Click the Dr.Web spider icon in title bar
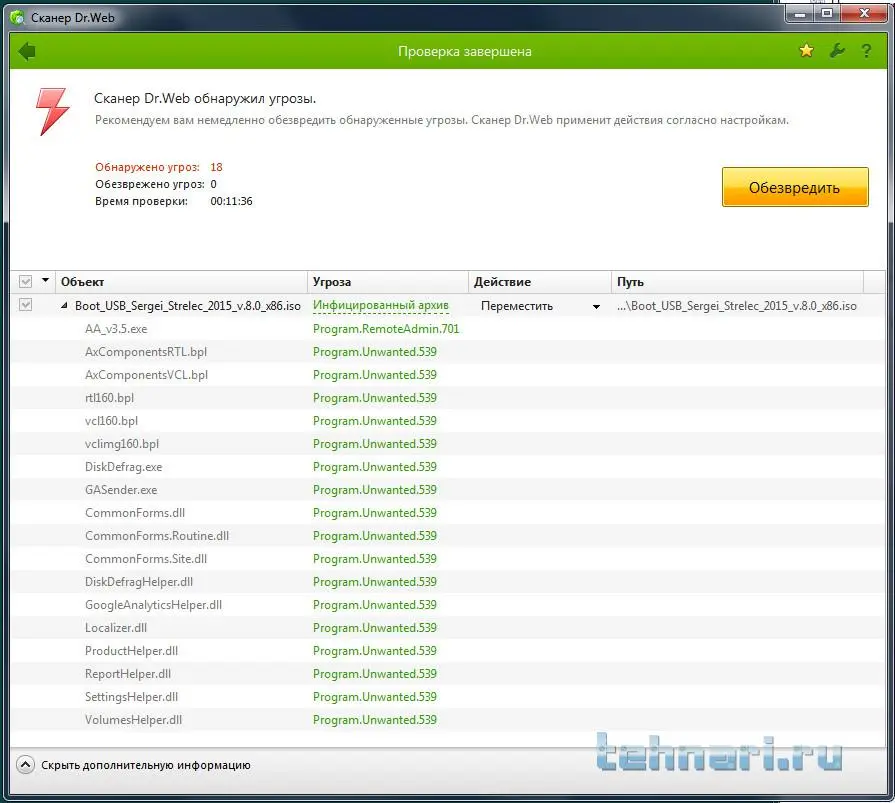This screenshot has width=895, height=803. tap(18, 18)
